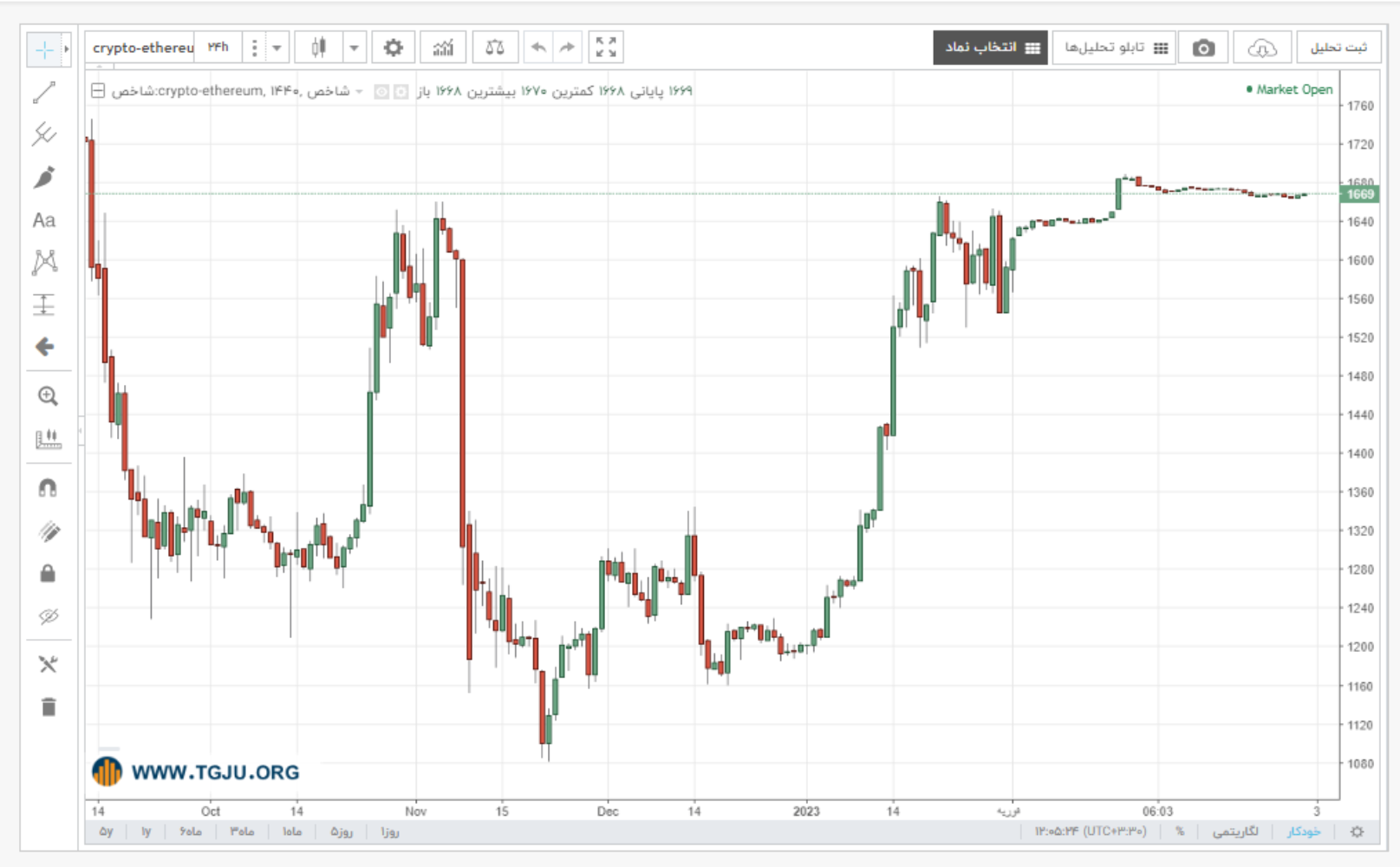Toggle magnet mode on
The width and height of the screenshot is (1400, 867).
tap(48, 488)
